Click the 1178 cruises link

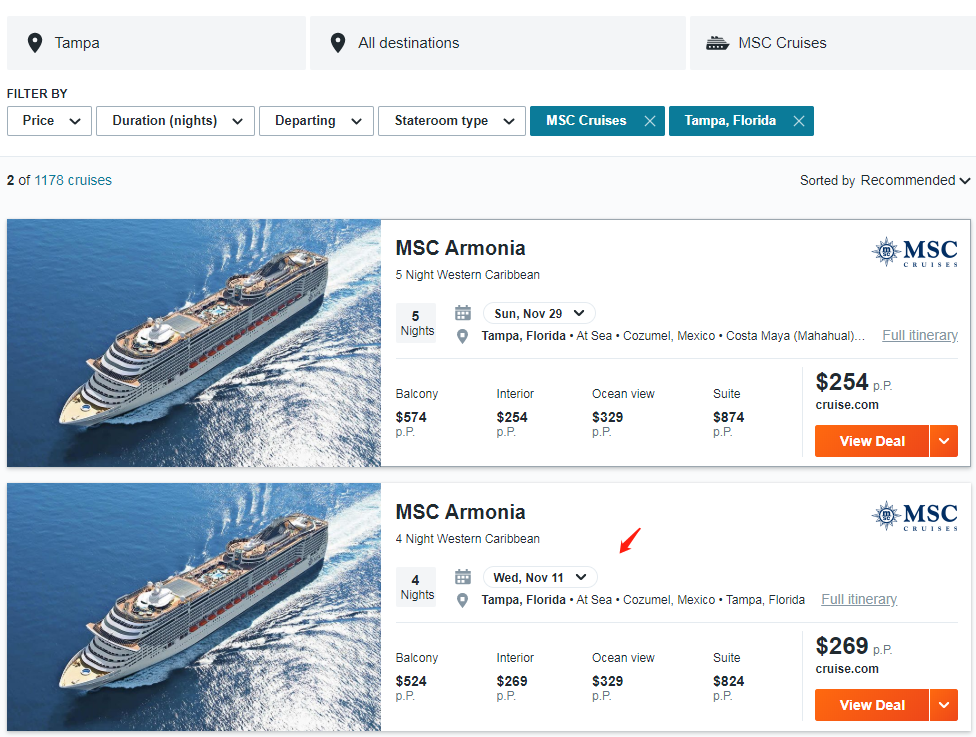73,181
